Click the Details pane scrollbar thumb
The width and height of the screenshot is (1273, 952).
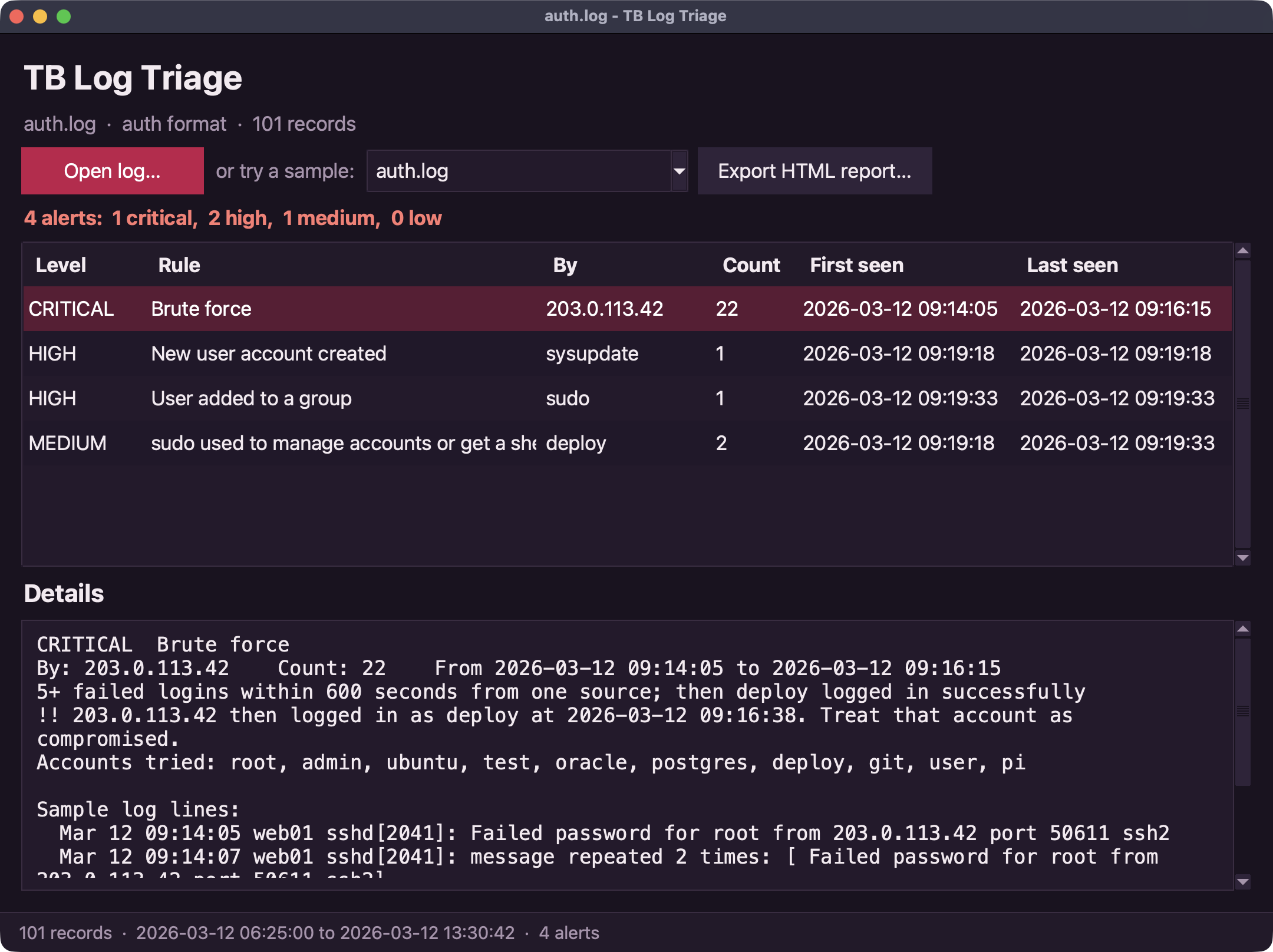[1243, 712]
